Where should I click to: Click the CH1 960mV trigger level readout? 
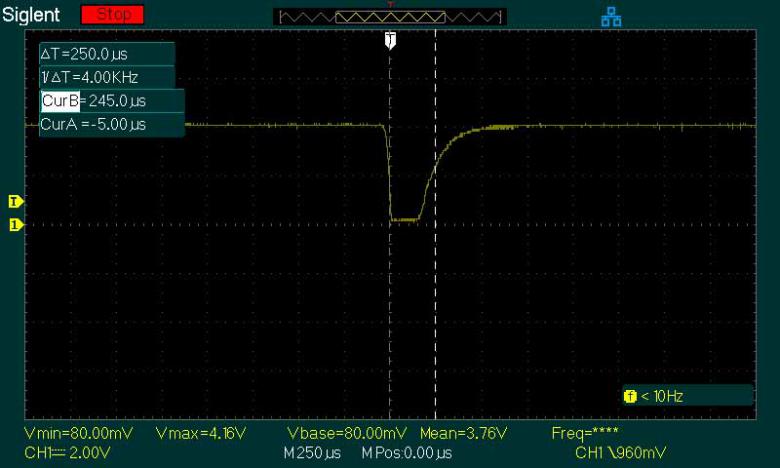click(x=620, y=453)
